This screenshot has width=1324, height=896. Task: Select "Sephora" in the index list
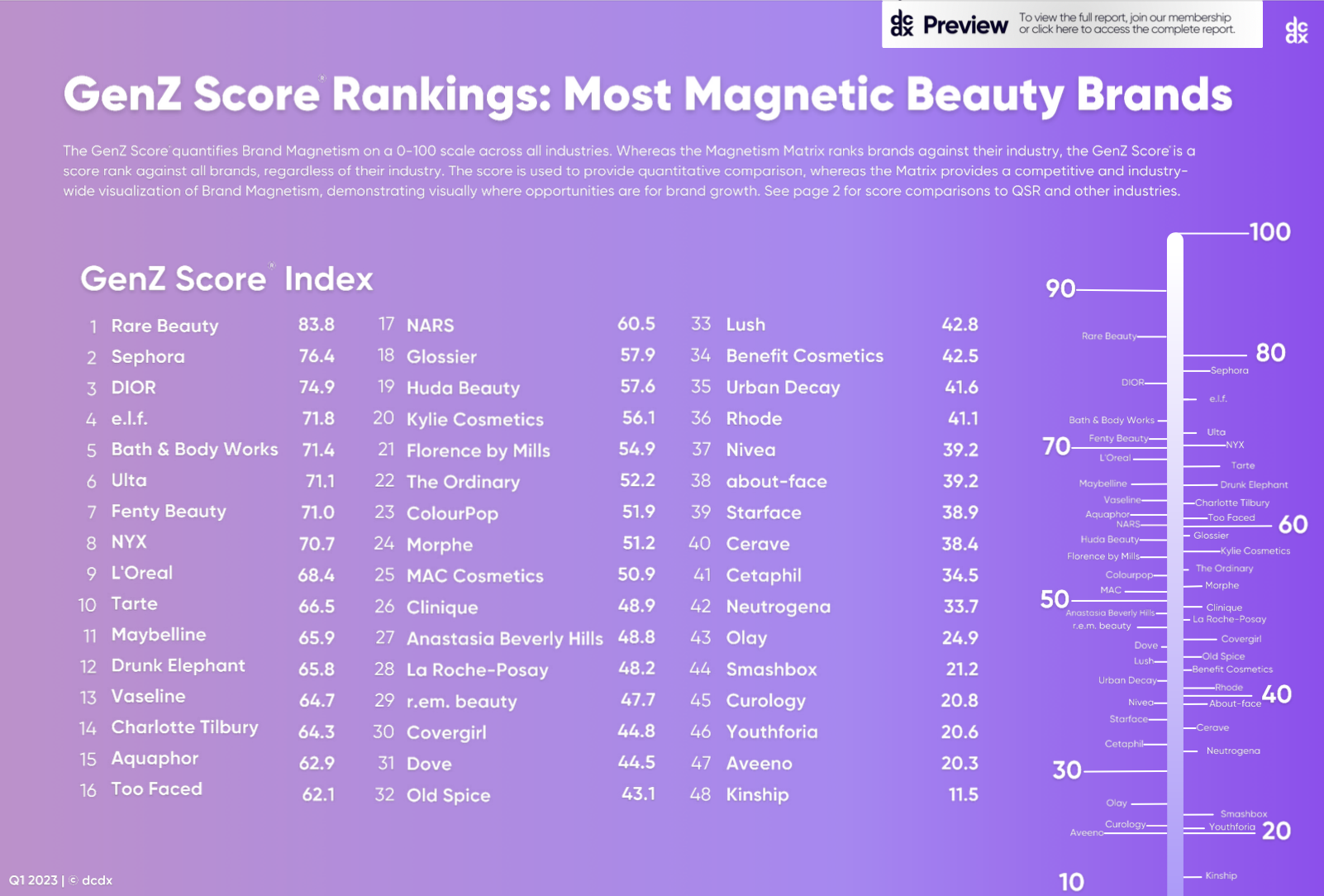(148, 357)
